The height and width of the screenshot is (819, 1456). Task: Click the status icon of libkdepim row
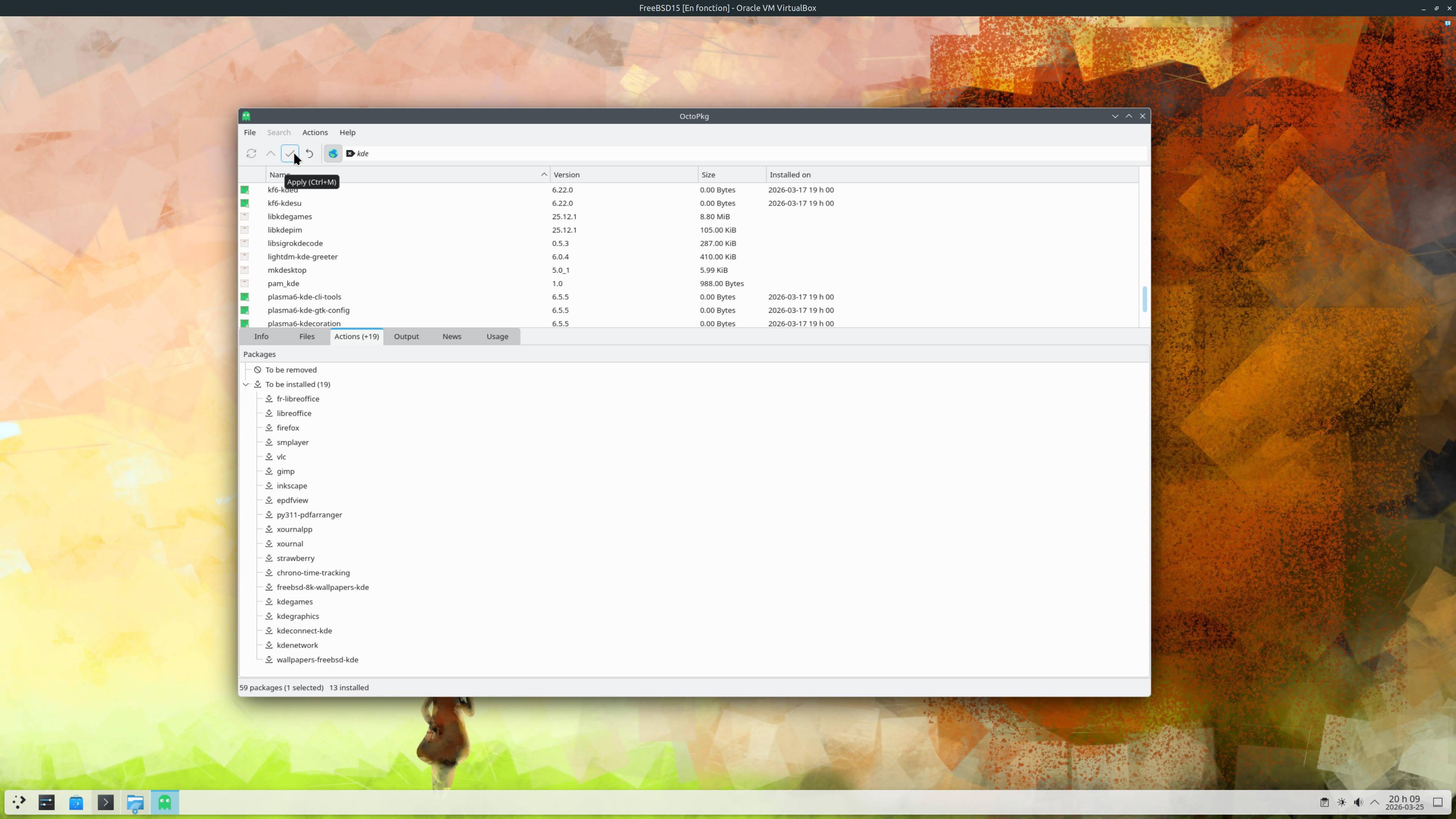pyautogui.click(x=245, y=230)
